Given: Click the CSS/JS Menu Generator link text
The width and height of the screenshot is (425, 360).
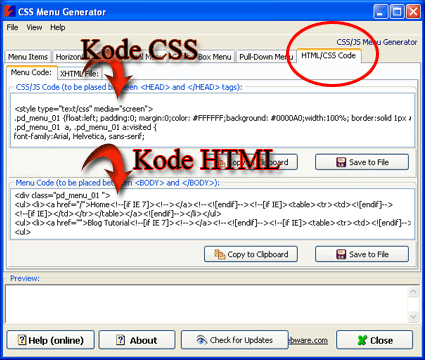Looking at the screenshot, I should (x=377, y=42).
